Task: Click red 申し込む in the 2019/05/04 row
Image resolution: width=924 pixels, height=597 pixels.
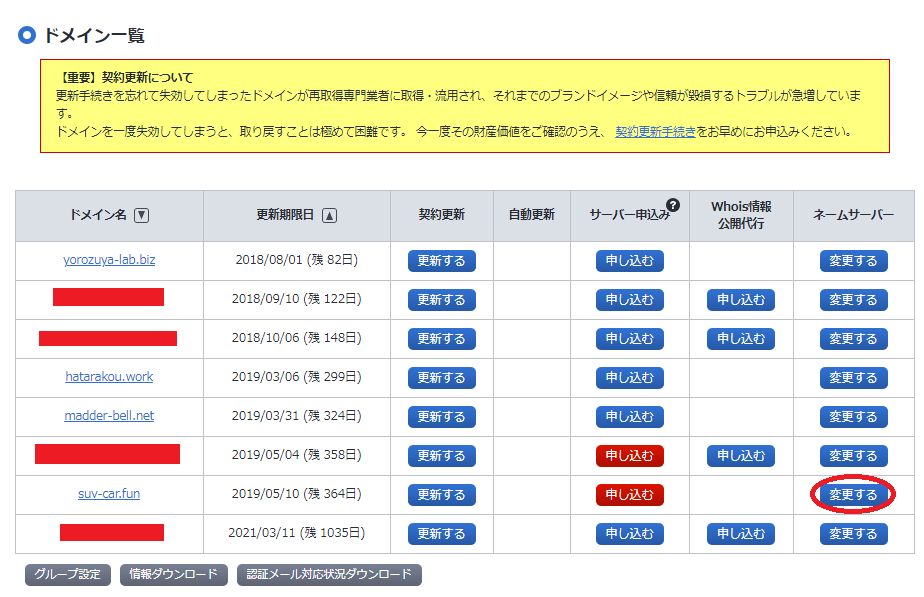Action: point(629,456)
